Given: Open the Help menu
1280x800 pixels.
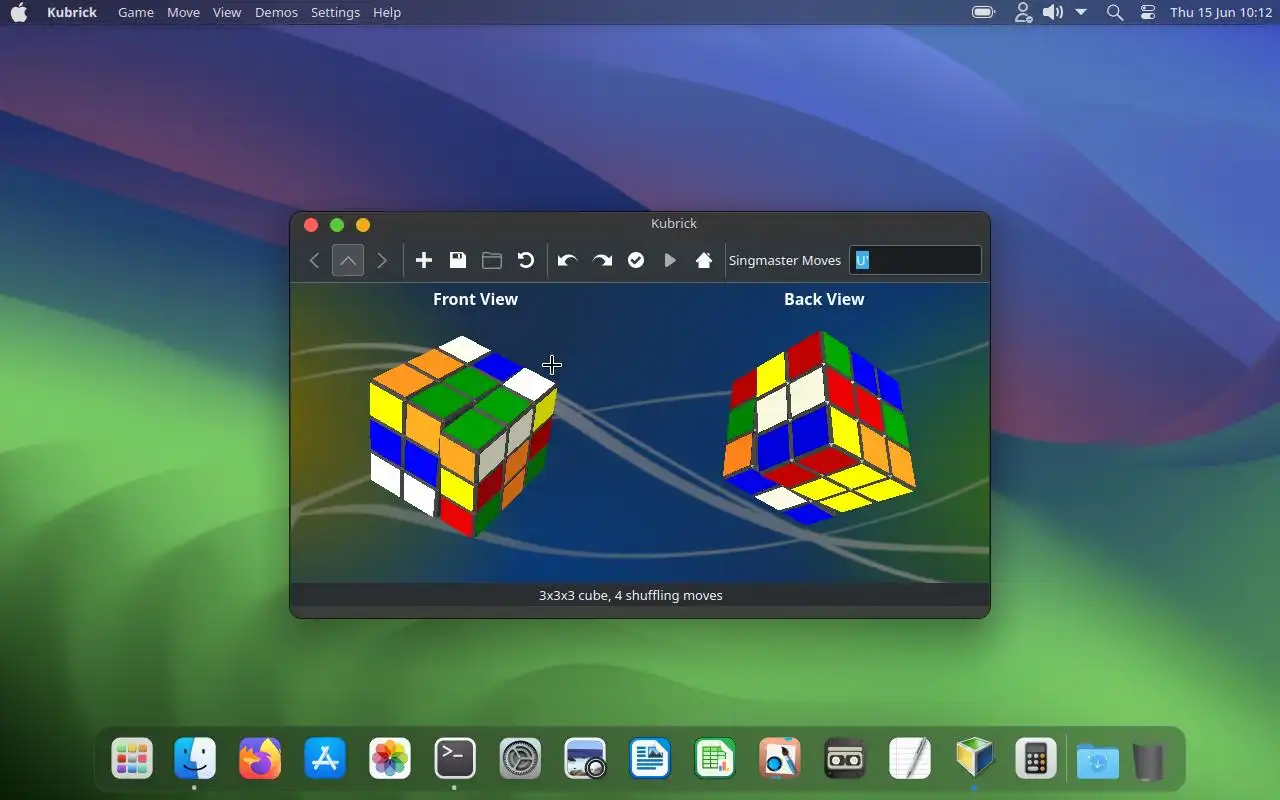Looking at the screenshot, I should (387, 12).
